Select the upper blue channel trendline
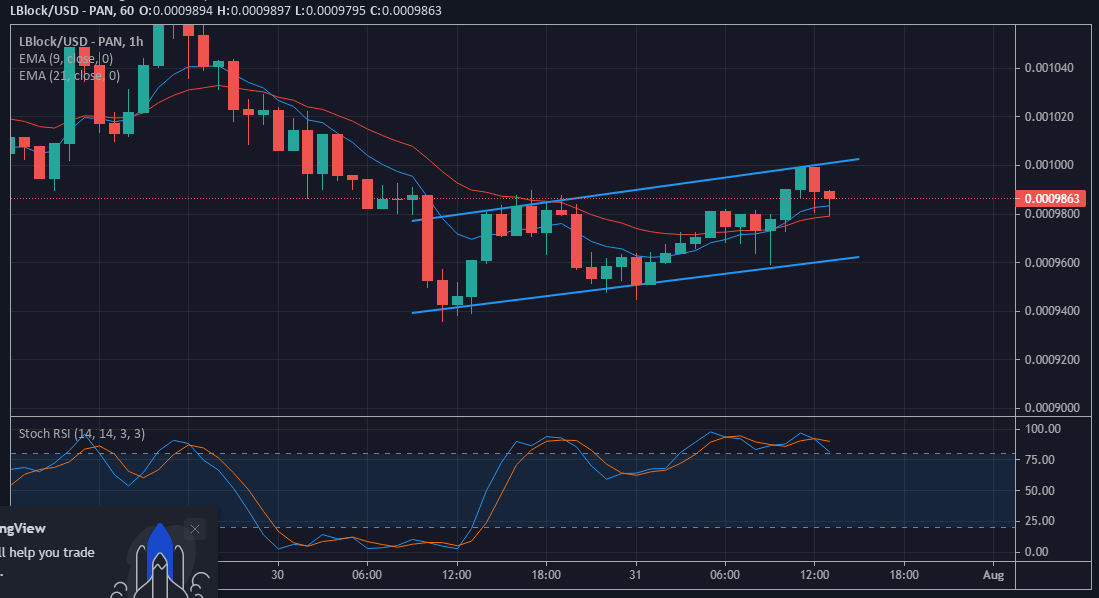 635,190
